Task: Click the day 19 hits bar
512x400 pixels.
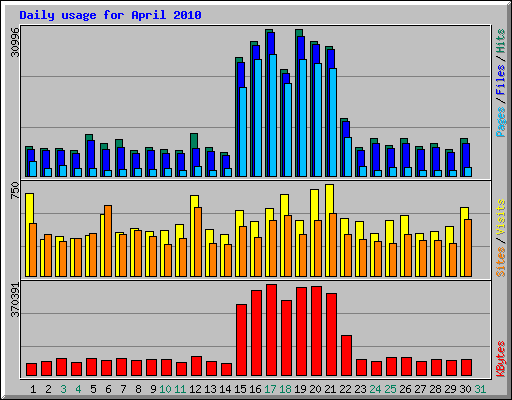Action: pyautogui.click(x=297, y=103)
